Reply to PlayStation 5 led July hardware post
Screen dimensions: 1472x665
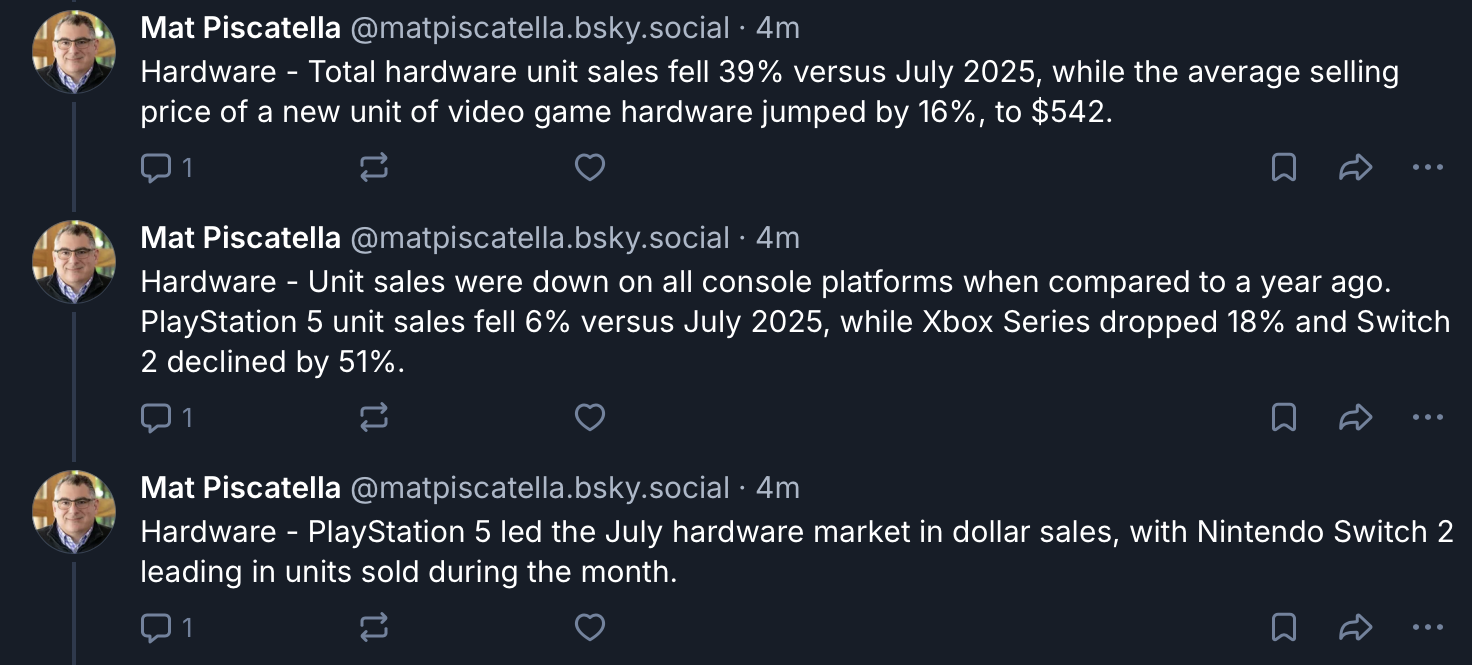click(x=166, y=627)
